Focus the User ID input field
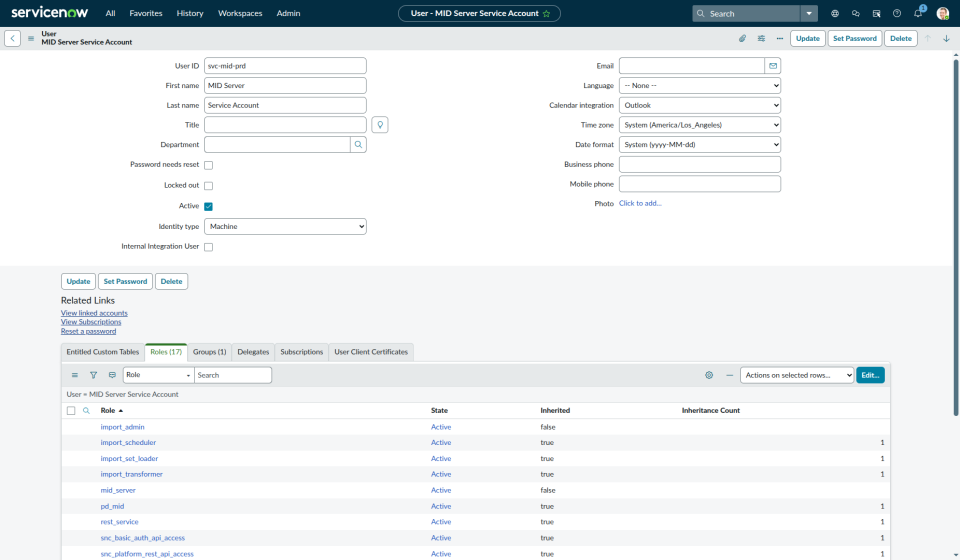Viewport: 960px width, 560px height. [285, 65]
